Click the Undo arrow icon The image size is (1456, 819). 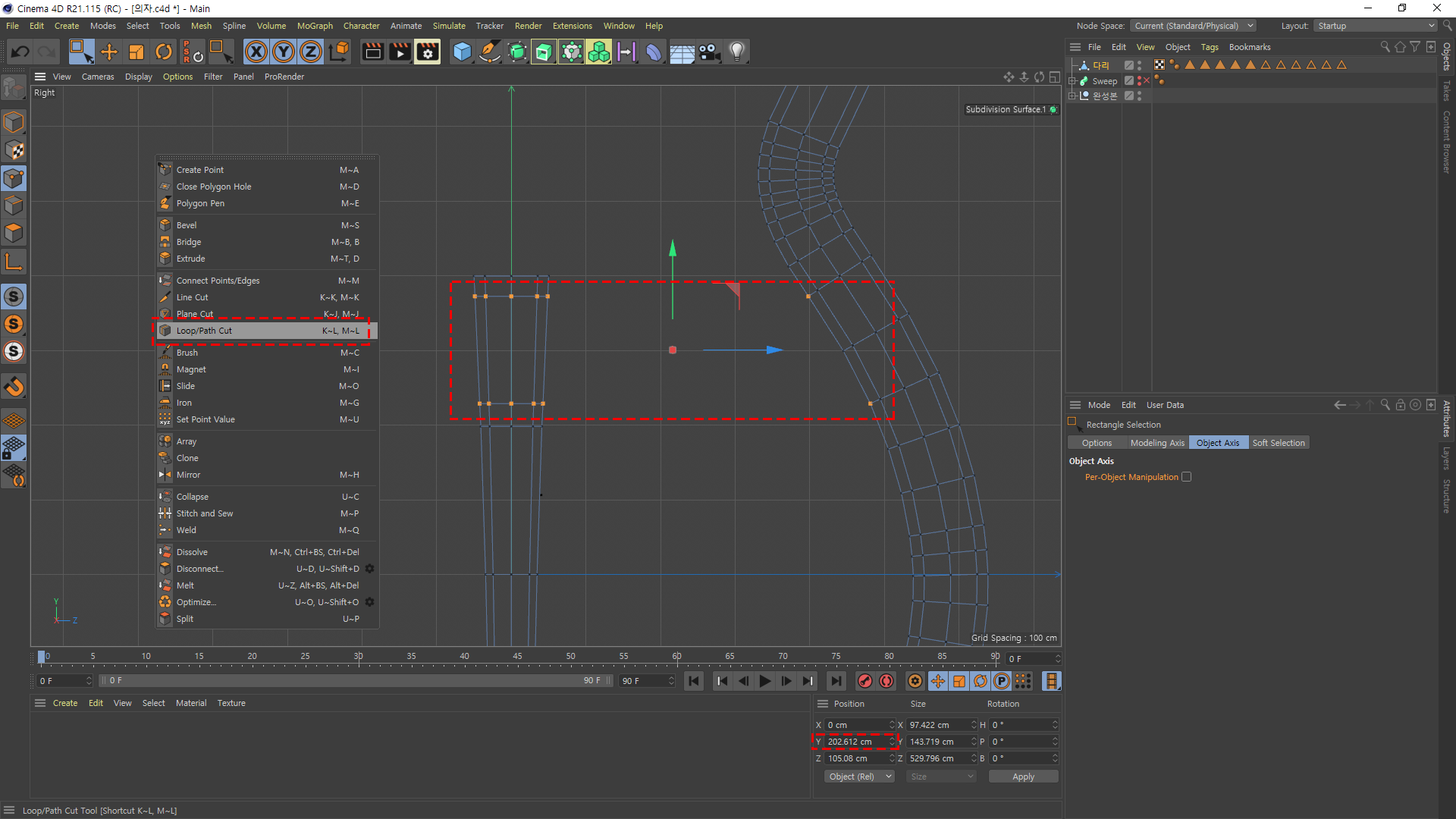coord(20,52)
